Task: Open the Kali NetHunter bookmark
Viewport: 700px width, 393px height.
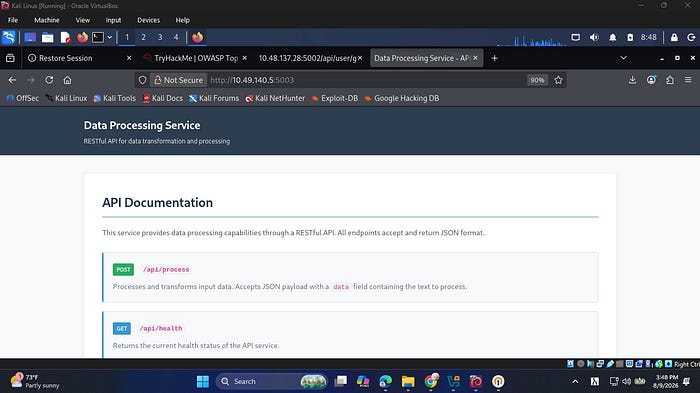Action: (275, 98)
